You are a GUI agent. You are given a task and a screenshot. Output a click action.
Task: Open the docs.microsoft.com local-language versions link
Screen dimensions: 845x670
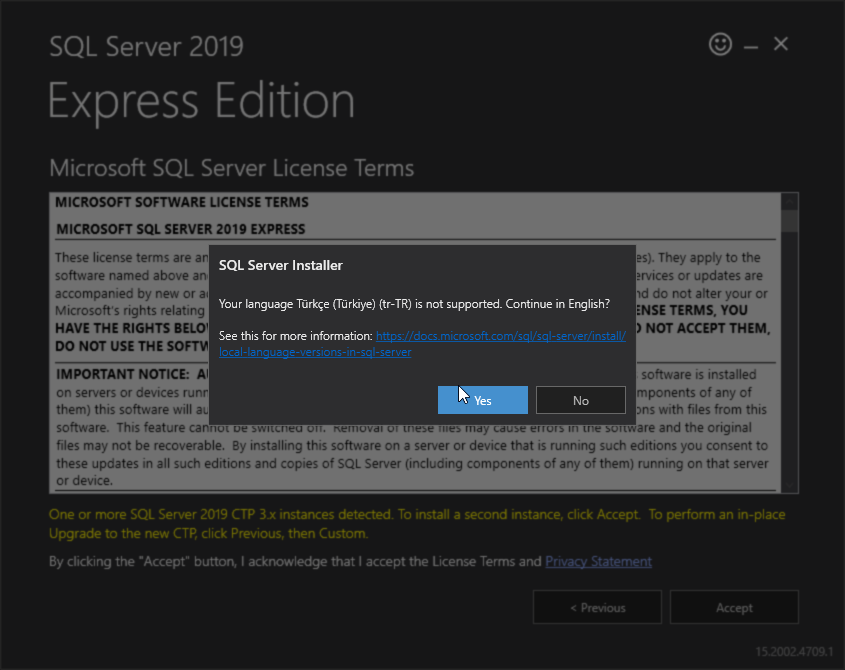point(422,344)
